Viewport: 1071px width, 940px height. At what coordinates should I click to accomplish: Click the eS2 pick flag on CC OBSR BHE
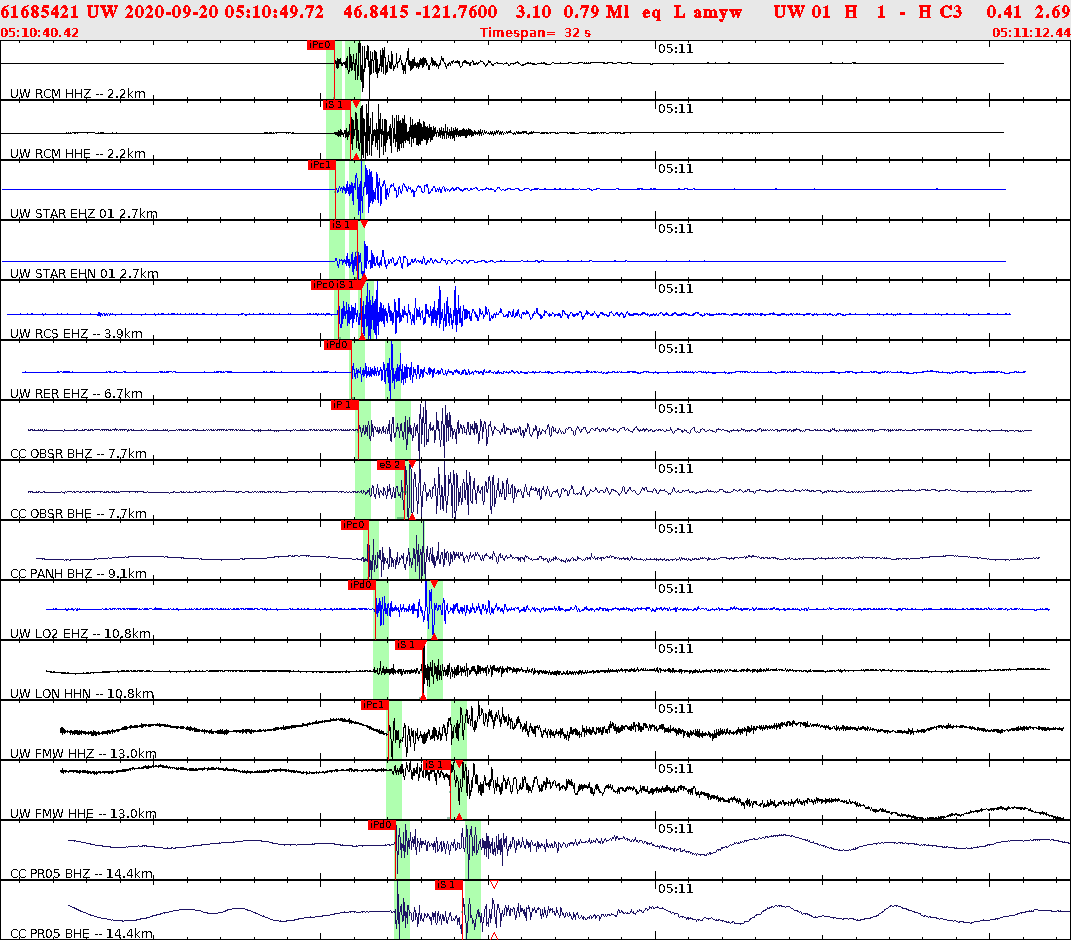(x=390, y=464)
